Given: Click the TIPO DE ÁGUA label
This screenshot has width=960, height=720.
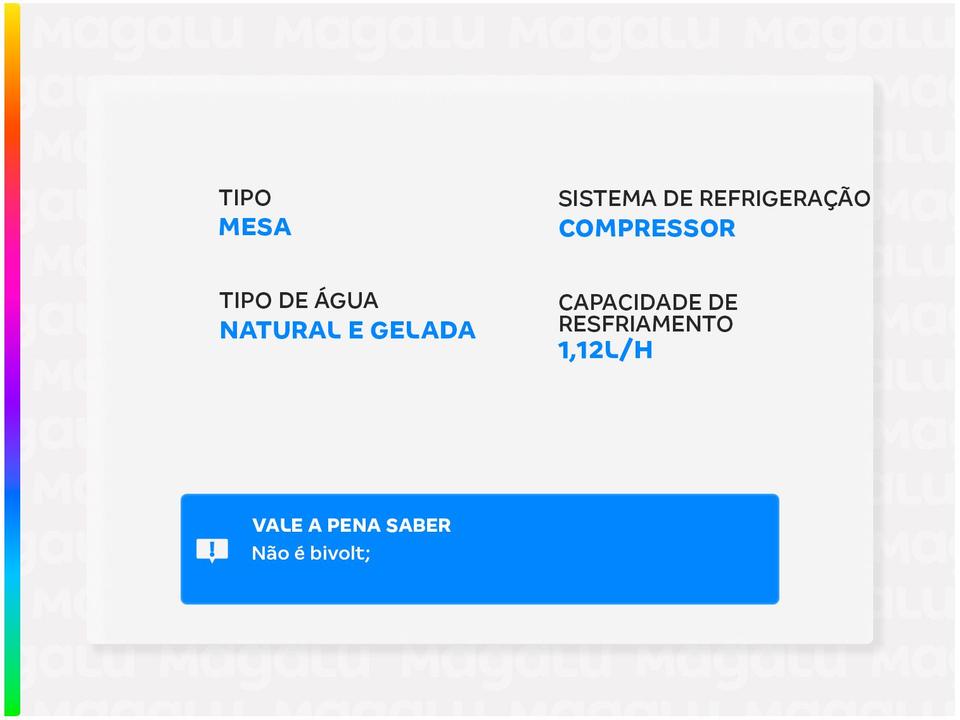Looking at the screenshot, I should coord(298,300).
